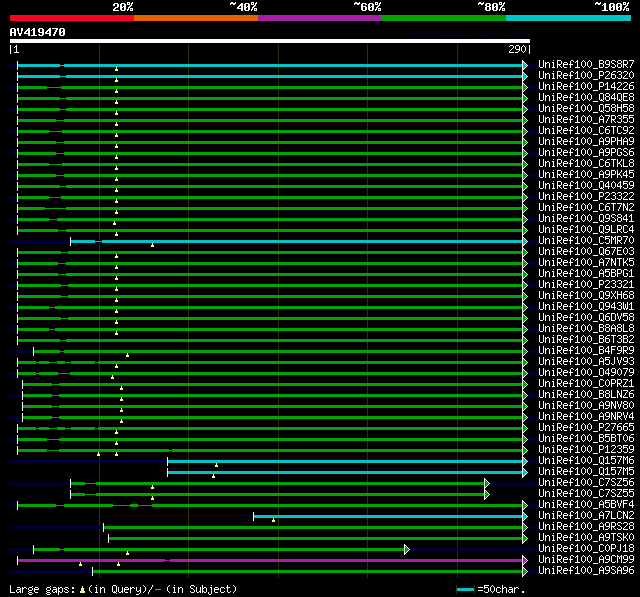Select the UniRef100_P12359 label
640x597 pixels.
click(586, 450)
